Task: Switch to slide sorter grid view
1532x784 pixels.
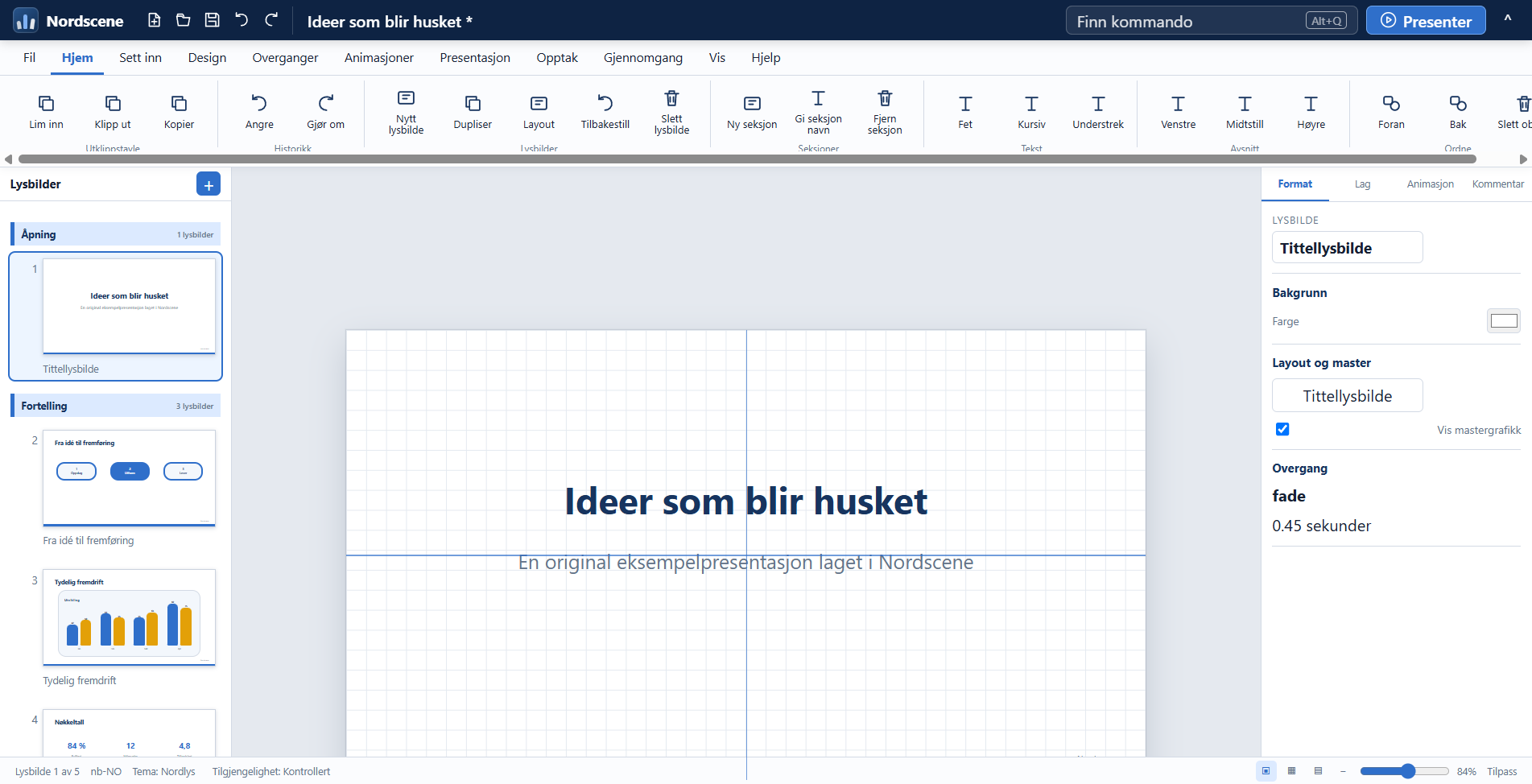Action: pyautogui.click(x=1291, y=771)
